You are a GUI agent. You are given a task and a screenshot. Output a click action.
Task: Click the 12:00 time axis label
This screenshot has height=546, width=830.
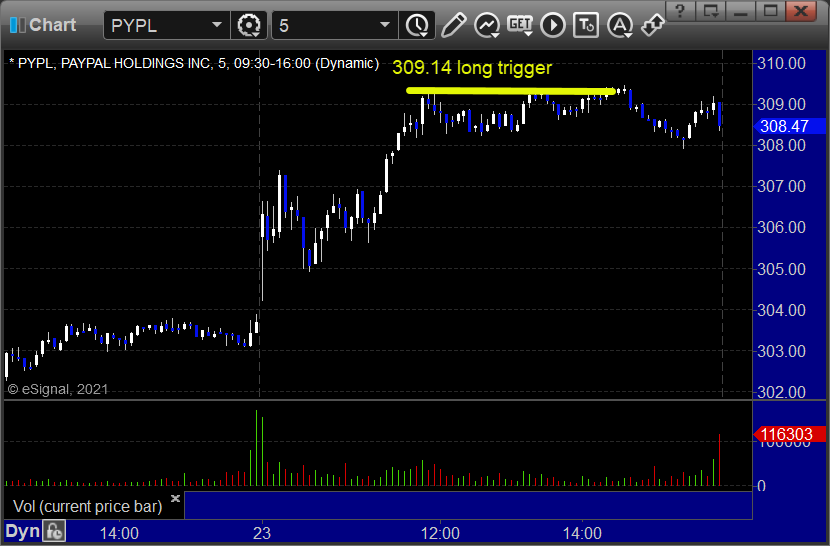pyautogui.click(x=440, y=533)
